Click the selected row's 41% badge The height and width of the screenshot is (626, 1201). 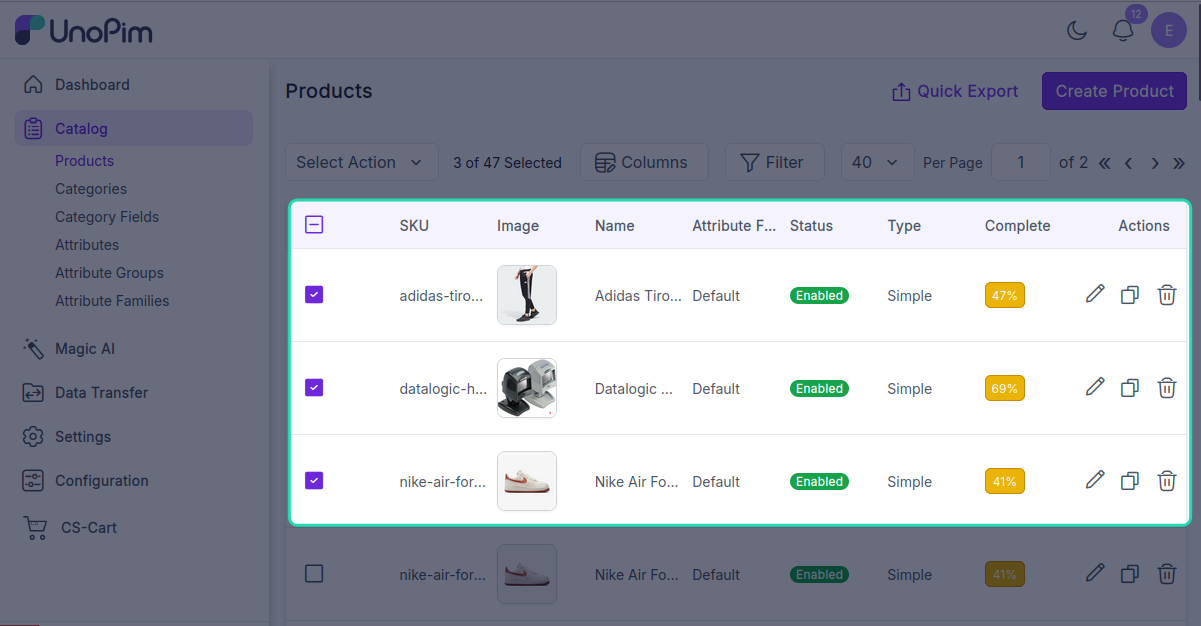(1005, 481)
